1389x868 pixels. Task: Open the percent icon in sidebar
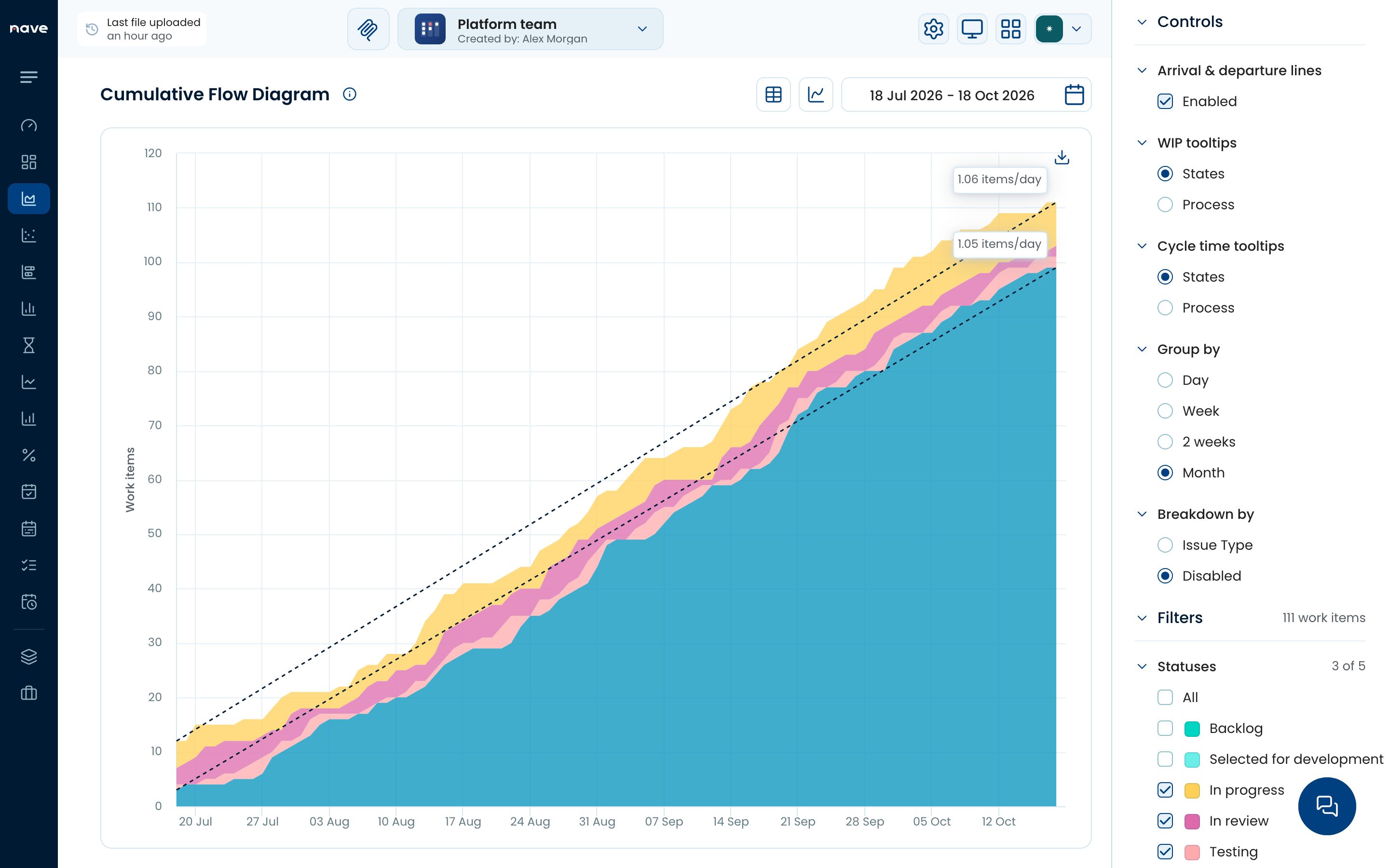click(29, 455)
